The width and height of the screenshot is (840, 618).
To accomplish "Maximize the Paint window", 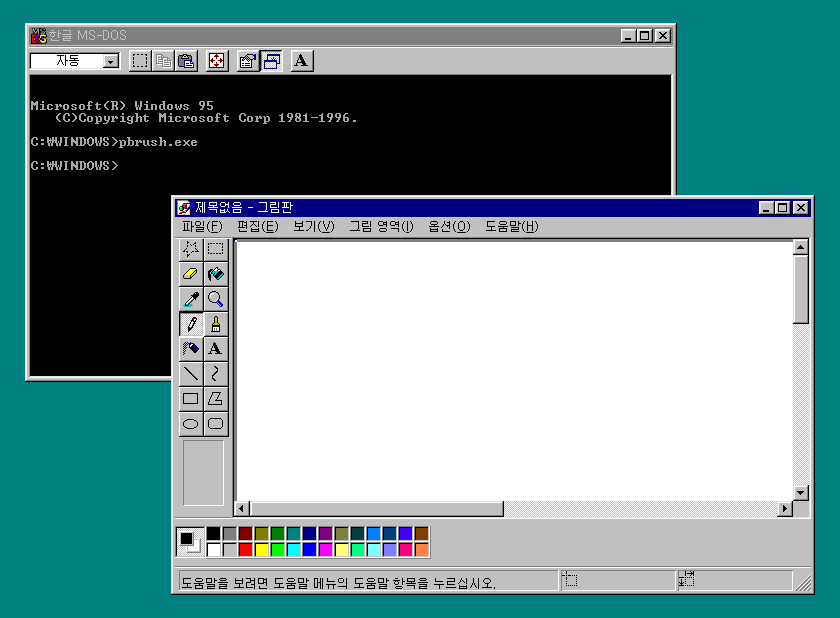I will (x=783, y=208).
